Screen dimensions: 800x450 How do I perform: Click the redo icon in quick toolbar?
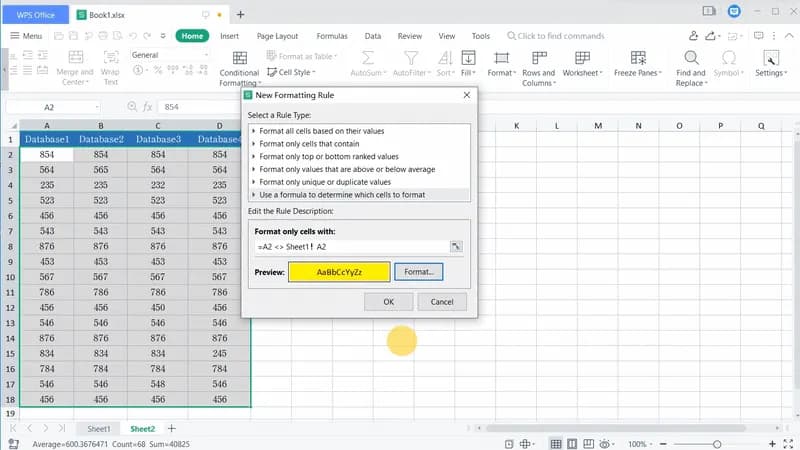point(147,36)
